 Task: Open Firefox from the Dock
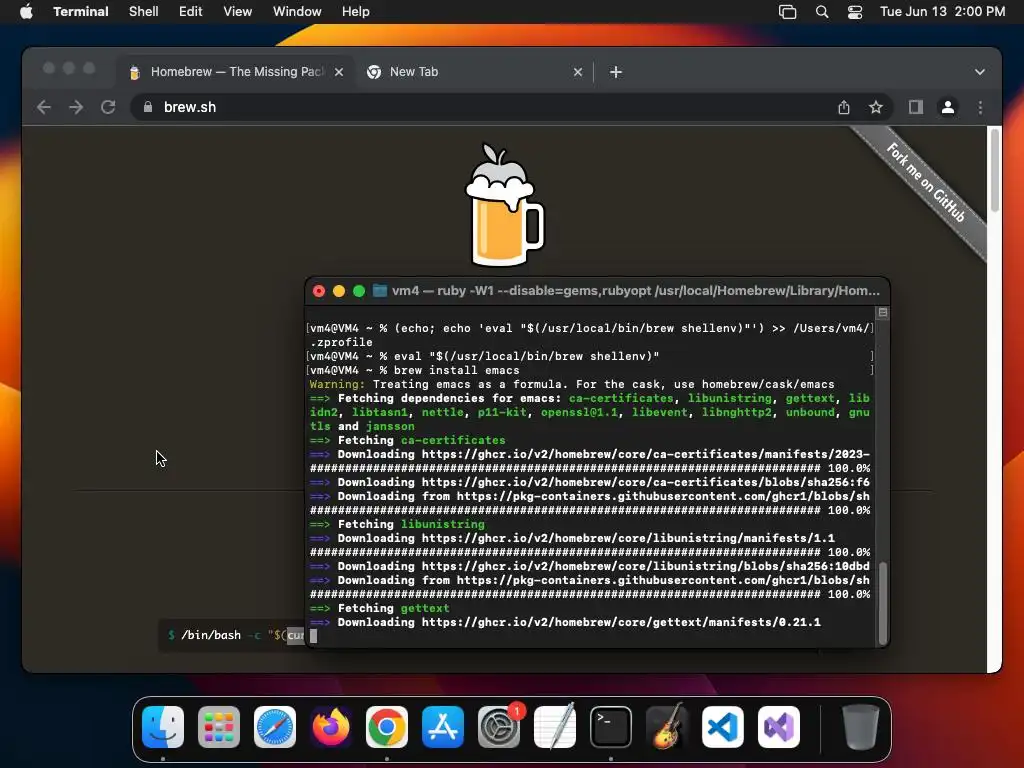point(330,727)
